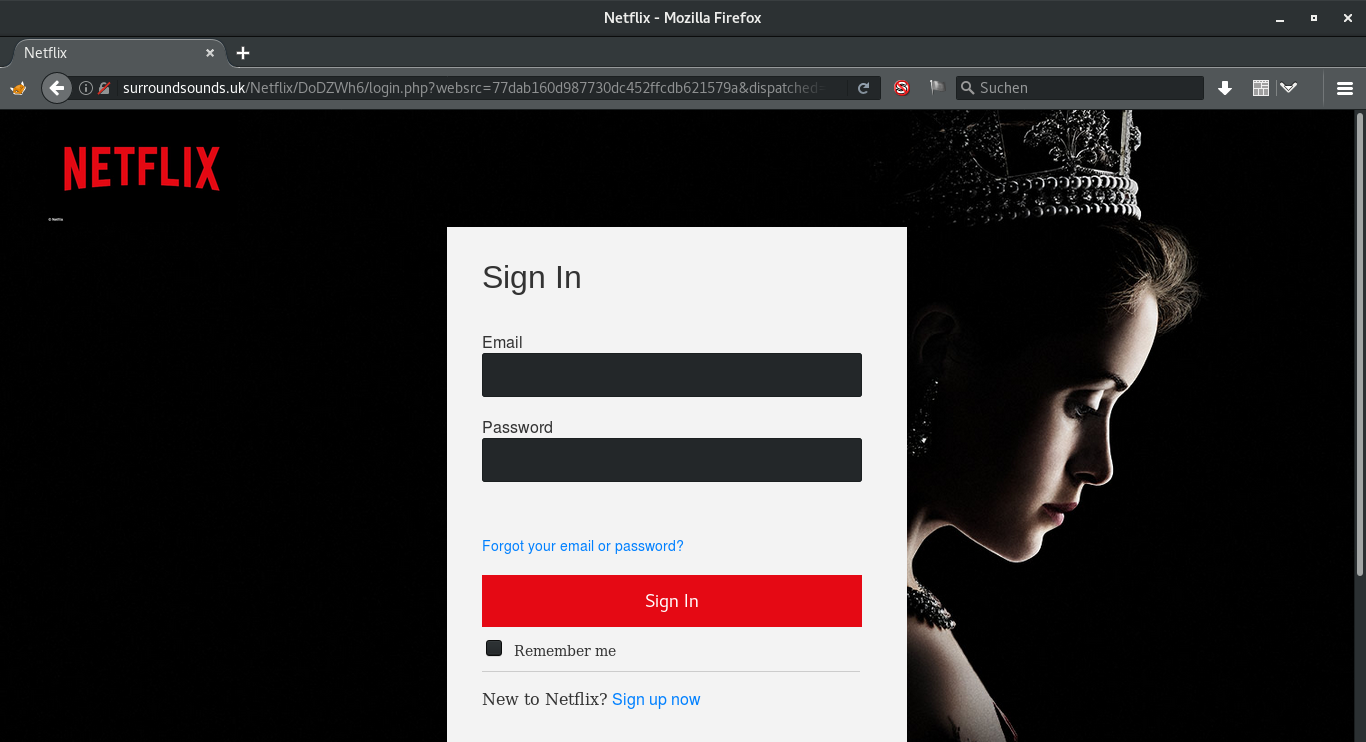Screen dimensions: 1366x742
Task: Open the Firefox hamburger menu
Action: point(1344,88)
